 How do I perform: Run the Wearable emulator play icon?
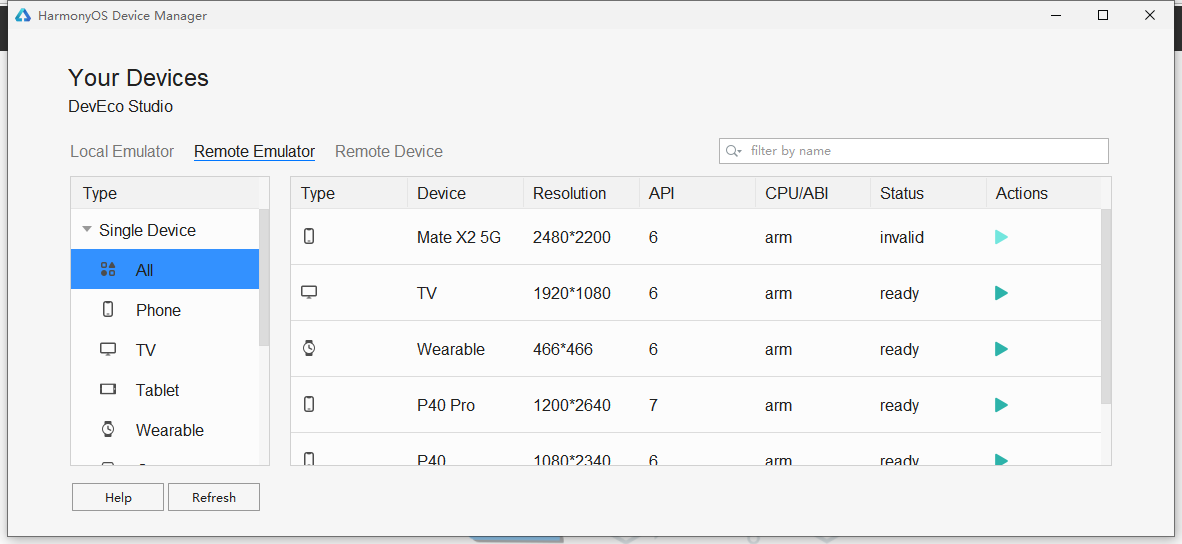click(1001, 349)
